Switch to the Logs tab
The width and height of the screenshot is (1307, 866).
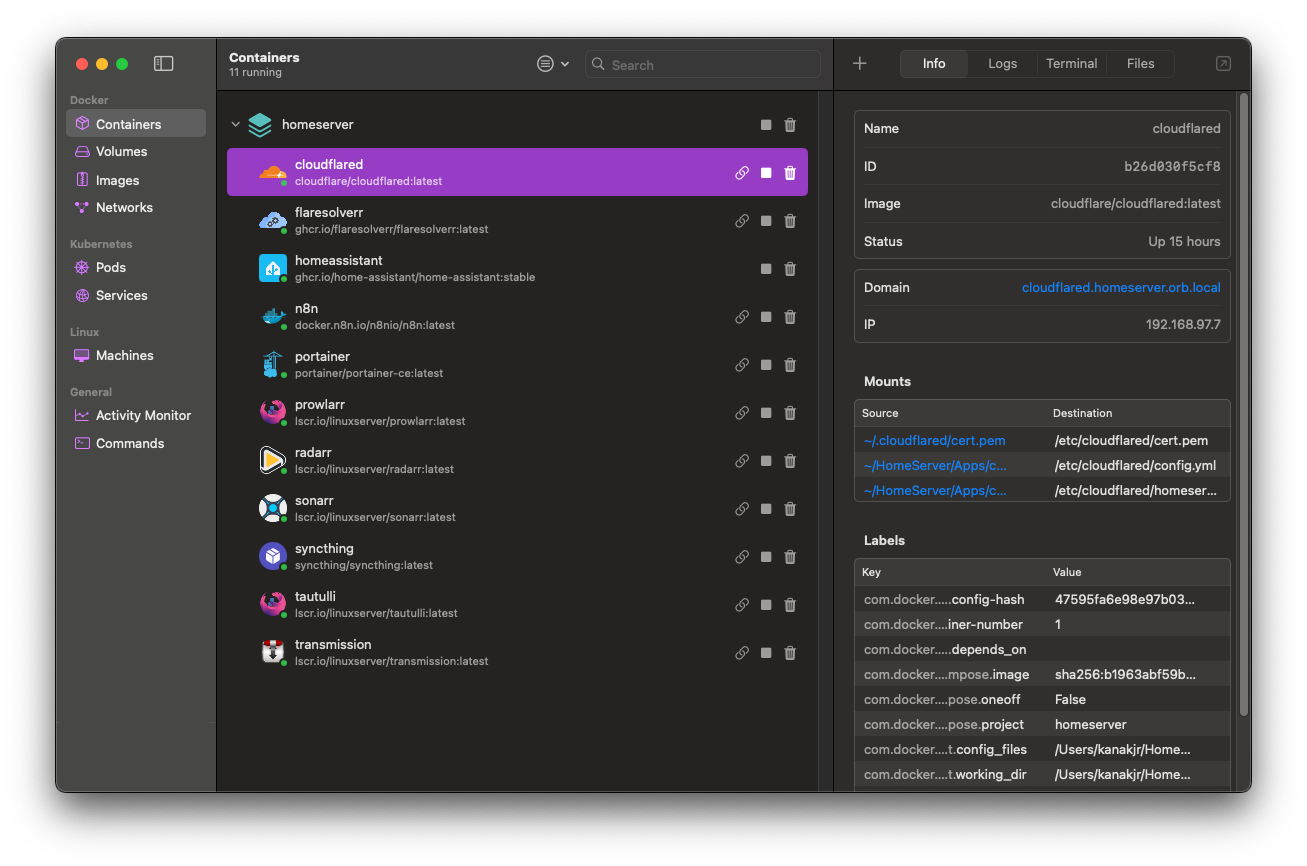pyautogui.click(x=1002, y=63)
